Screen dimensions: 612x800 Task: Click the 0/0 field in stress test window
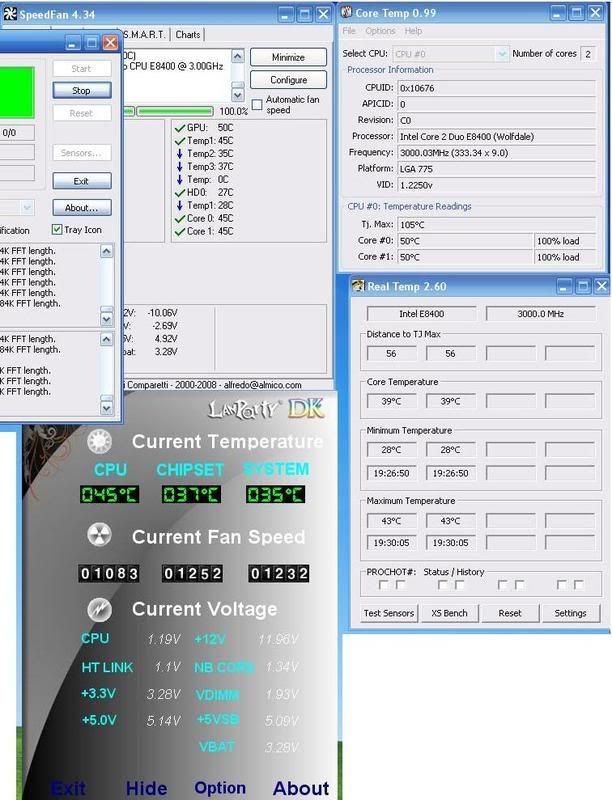[x=17, y=133]
